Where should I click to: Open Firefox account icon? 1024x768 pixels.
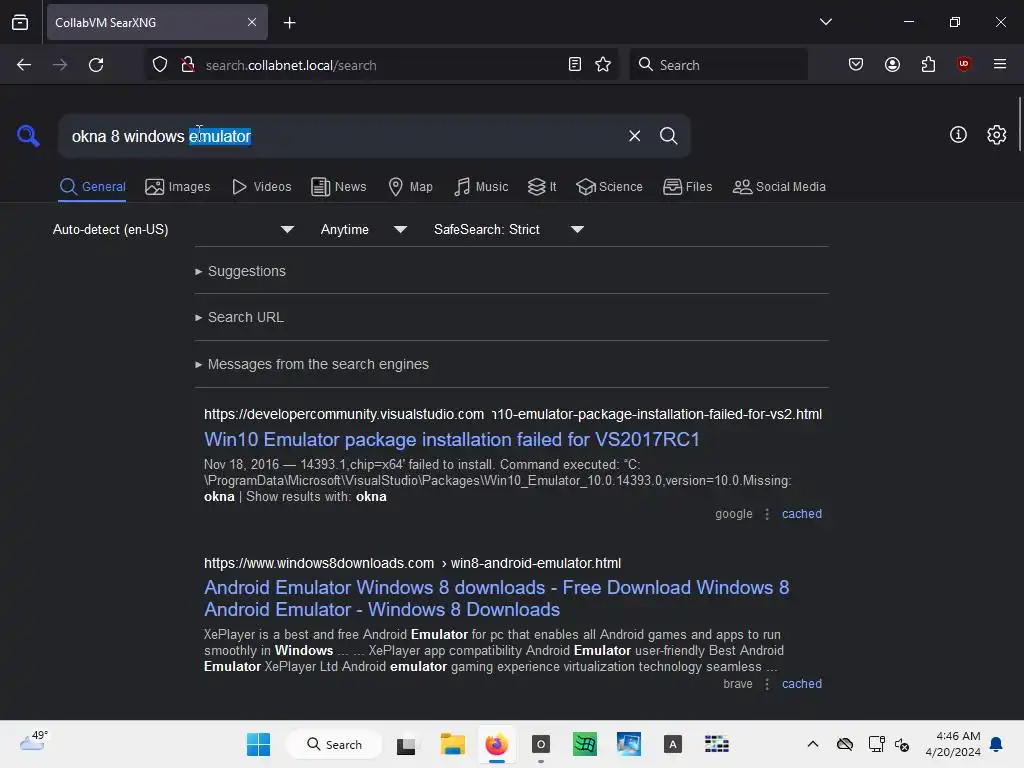tap(892, 64)
